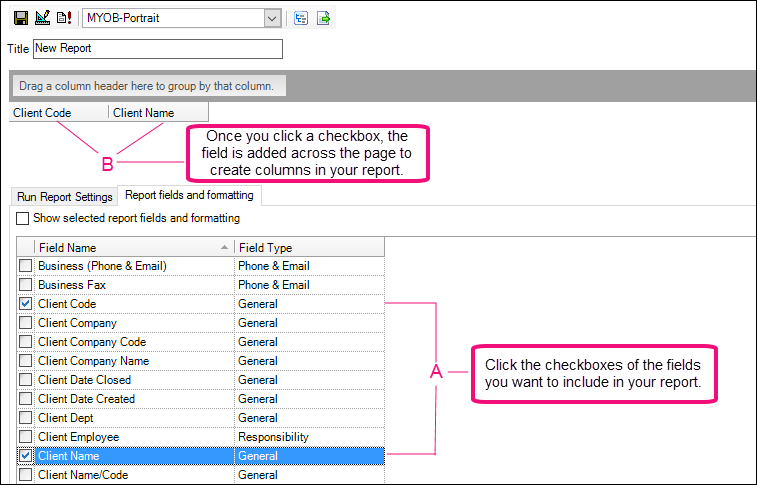Select the Report fields and formatting tab
Viewport: 757px width, 485px height.
(x=188, y=195)
